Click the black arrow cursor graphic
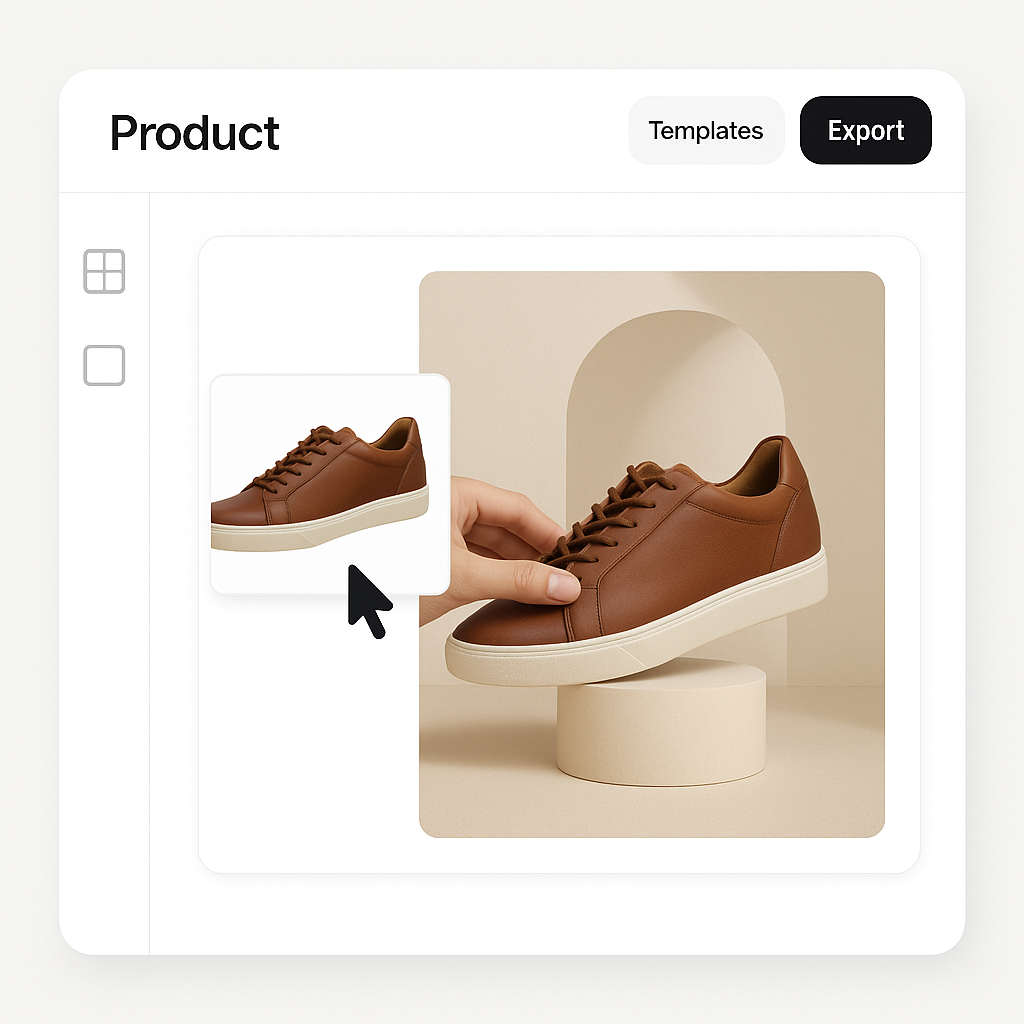Viewport: 1024px width, 1024px height. (x=366, y=600)
